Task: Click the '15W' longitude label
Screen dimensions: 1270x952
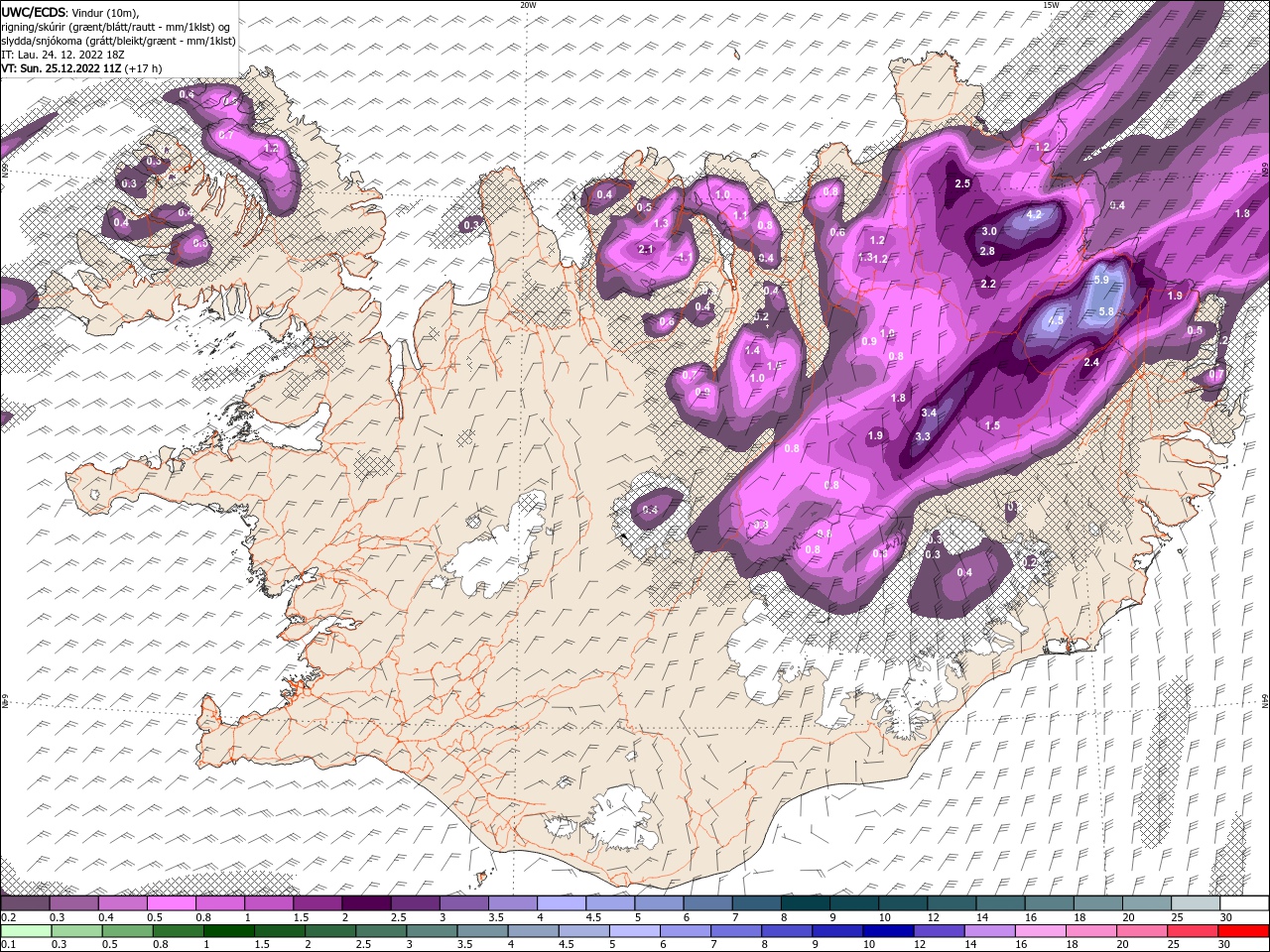Action: pos(1051,5)
